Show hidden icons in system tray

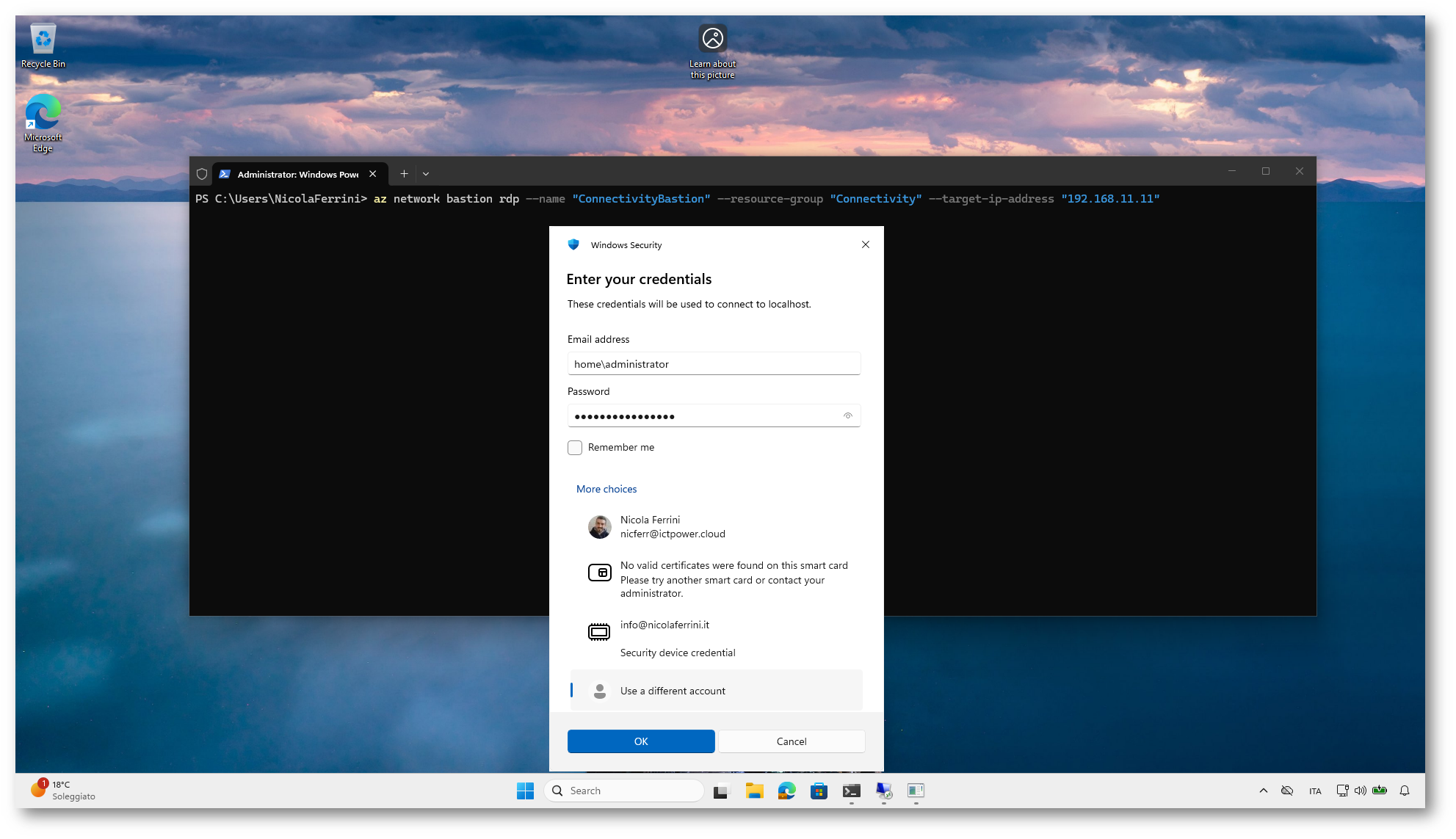[1263, 791]
